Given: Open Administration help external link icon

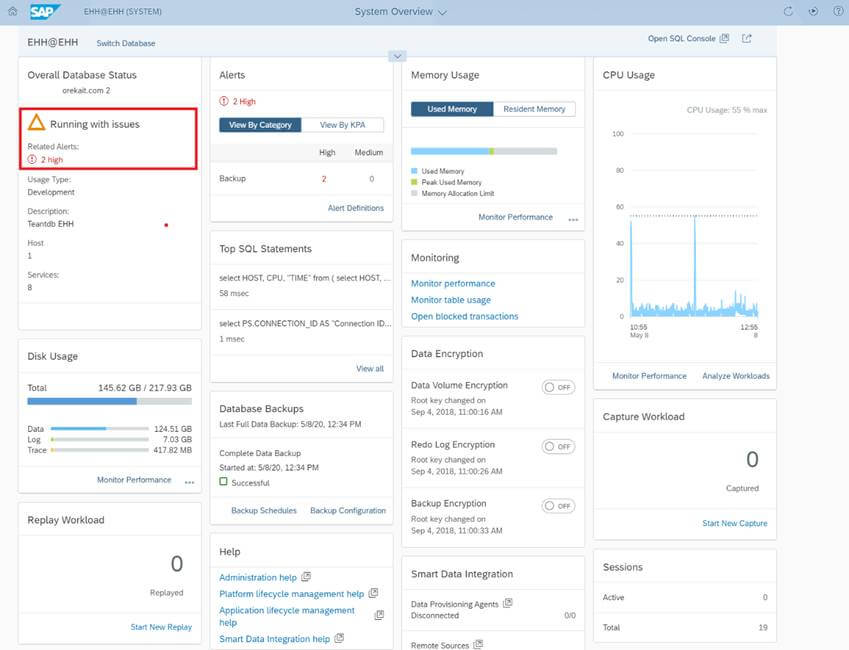Looking at the screenshot, I should 306,577.
